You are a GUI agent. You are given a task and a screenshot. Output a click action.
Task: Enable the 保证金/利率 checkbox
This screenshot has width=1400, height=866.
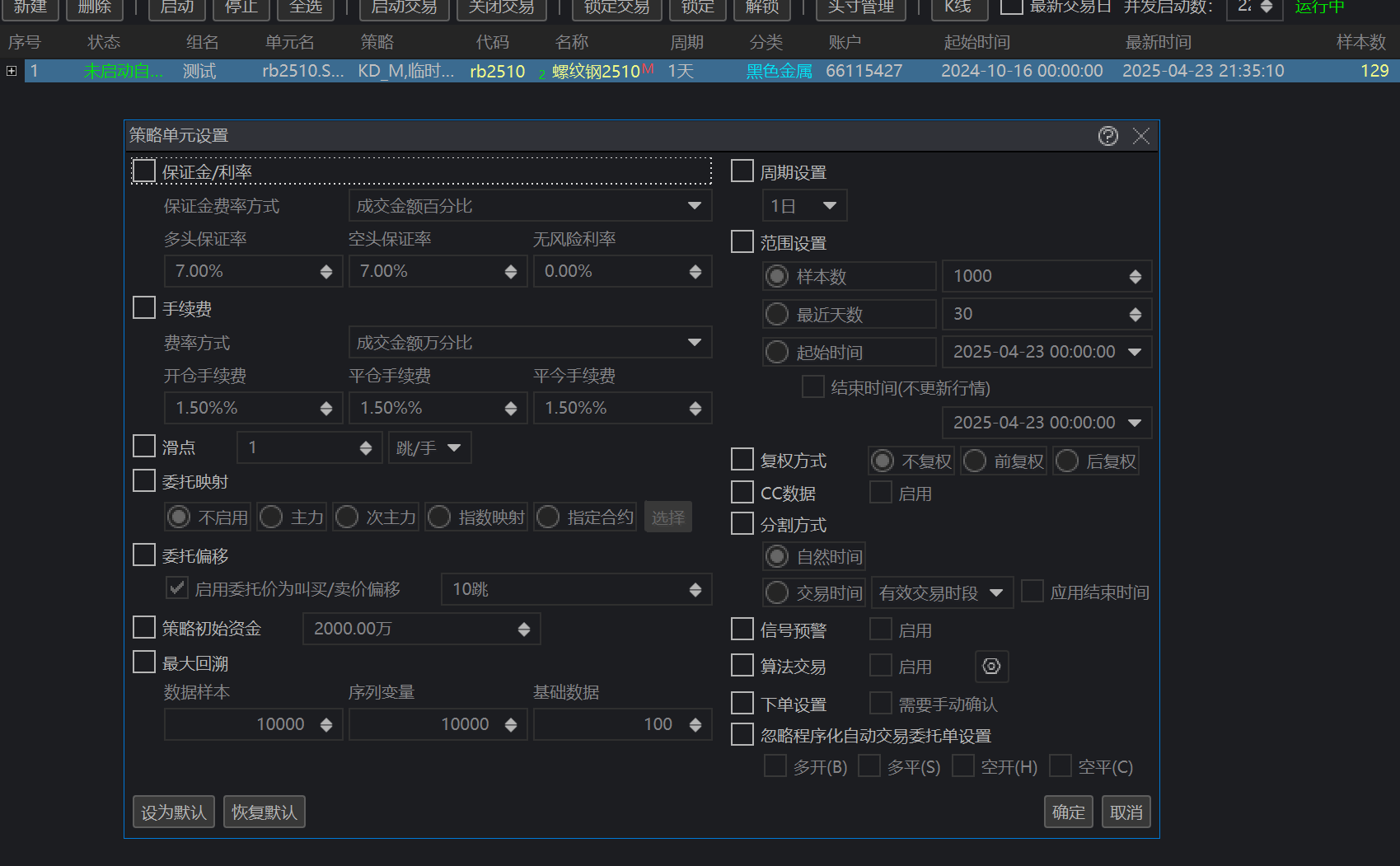pyautogui.click(x=144, y=171)
